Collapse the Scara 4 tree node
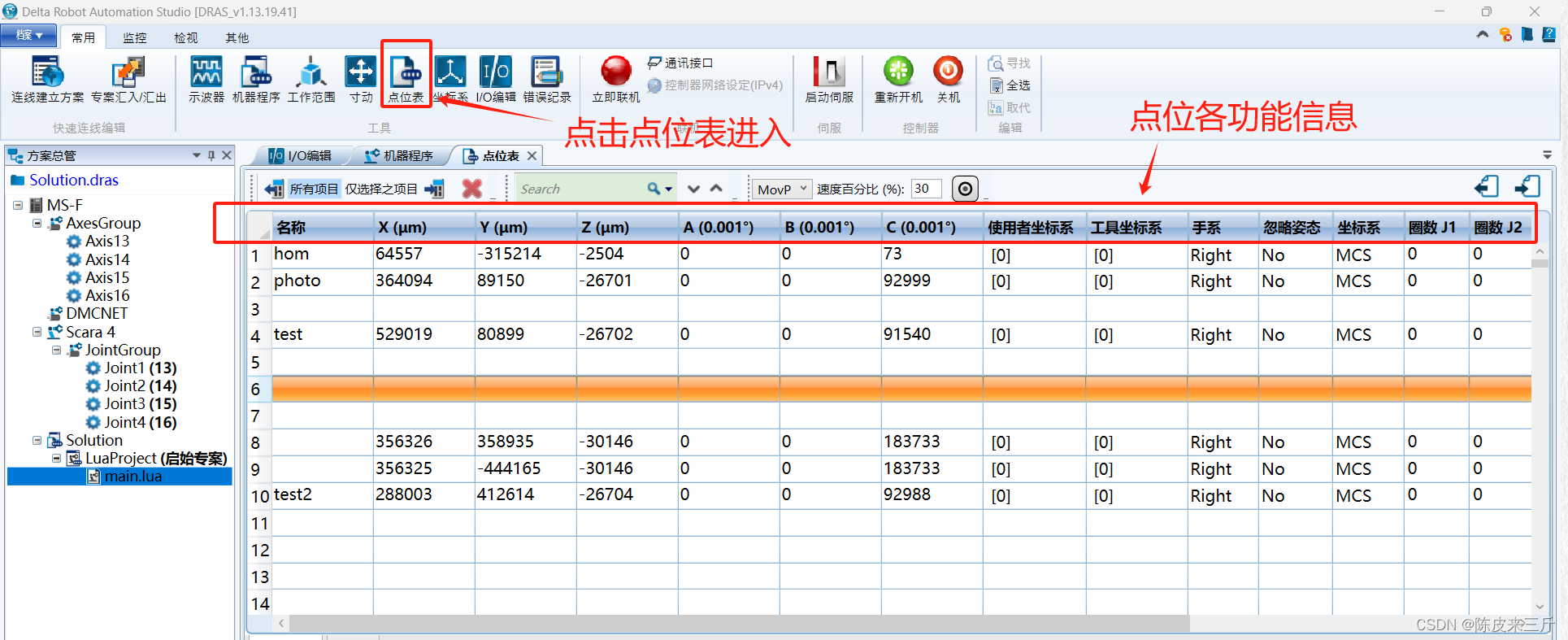The width and height of the screenshot is (1568, 640). pos(37,332)
